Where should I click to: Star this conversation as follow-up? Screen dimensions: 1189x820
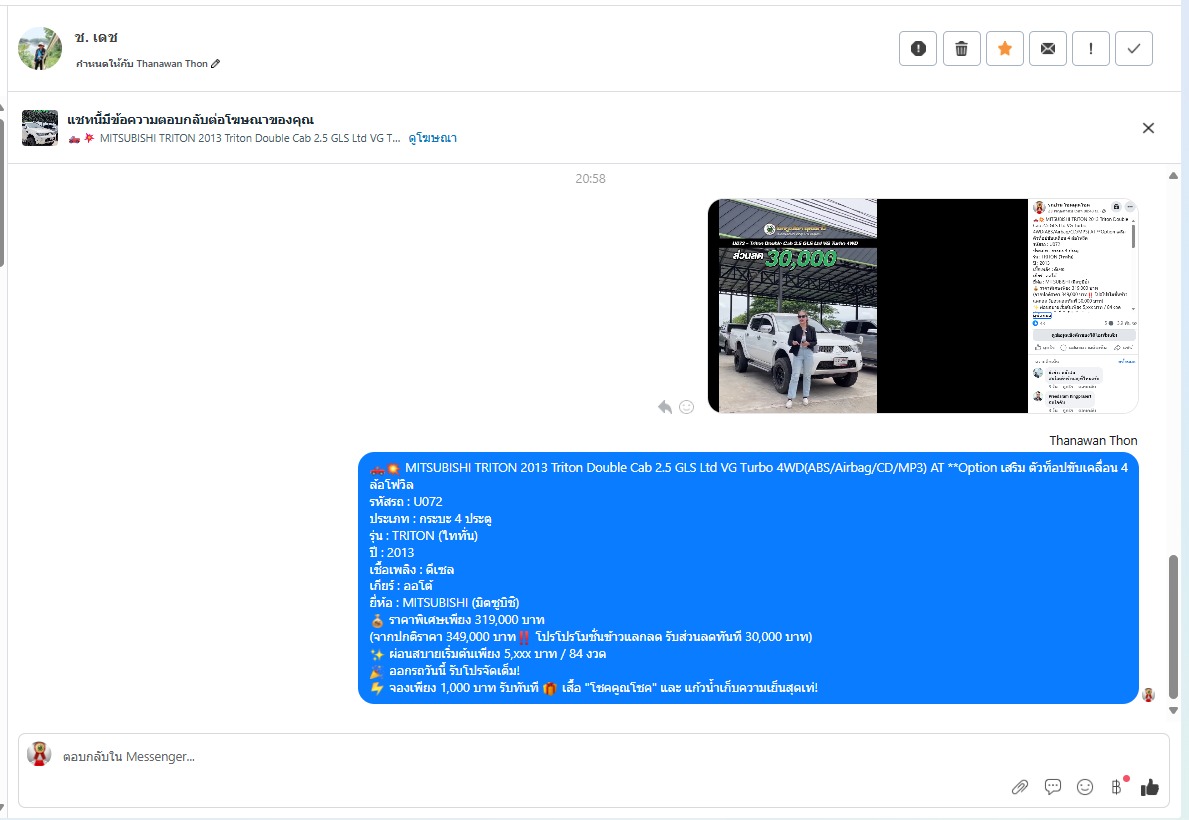(1005, 49)
